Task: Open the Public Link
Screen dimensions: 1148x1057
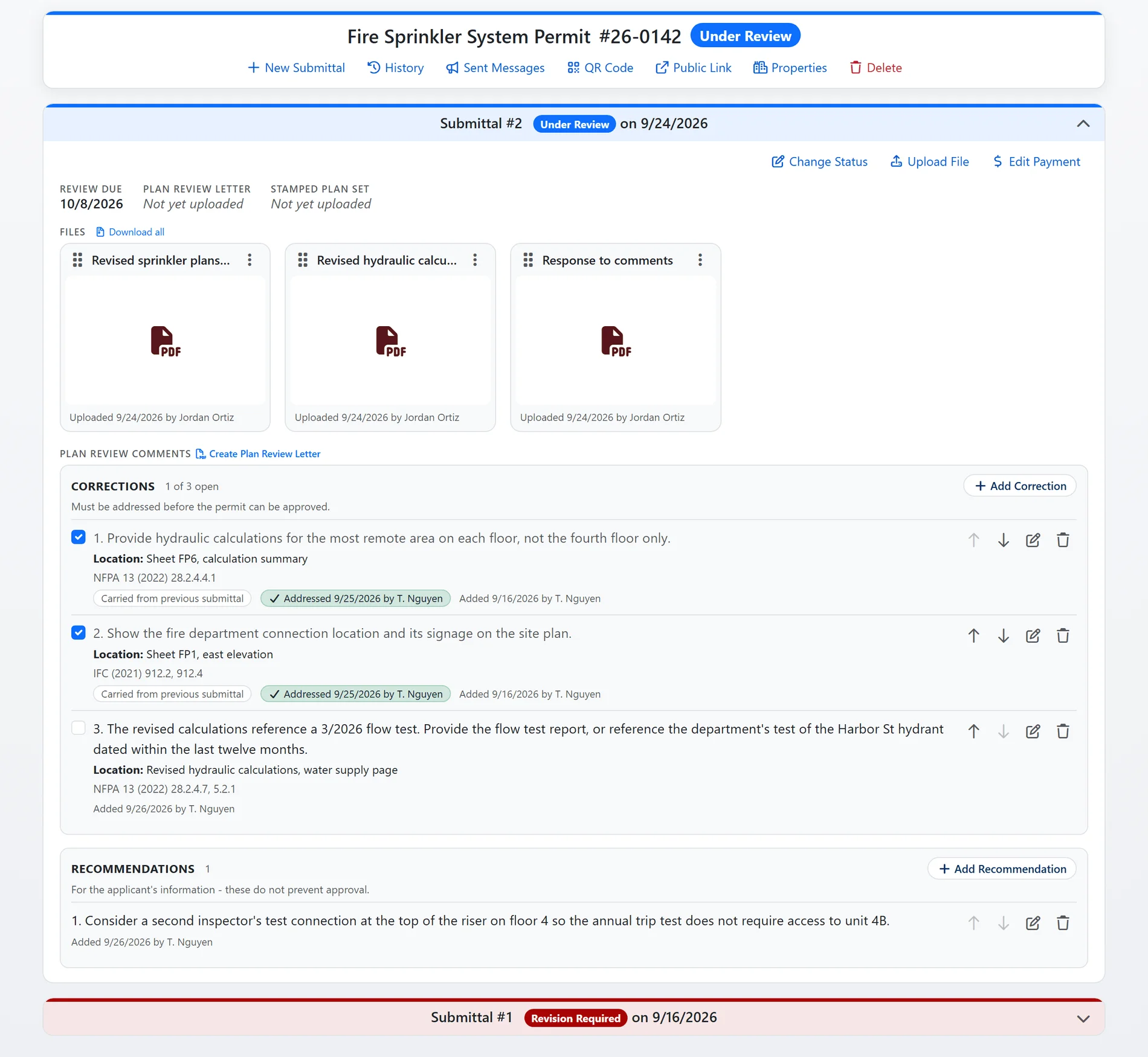Action: tap(694, 68)
